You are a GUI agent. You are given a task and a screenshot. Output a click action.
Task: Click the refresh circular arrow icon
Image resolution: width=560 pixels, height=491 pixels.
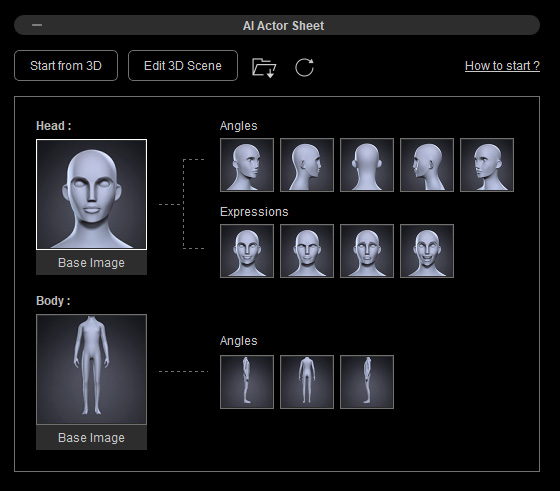tap(305, 67)
